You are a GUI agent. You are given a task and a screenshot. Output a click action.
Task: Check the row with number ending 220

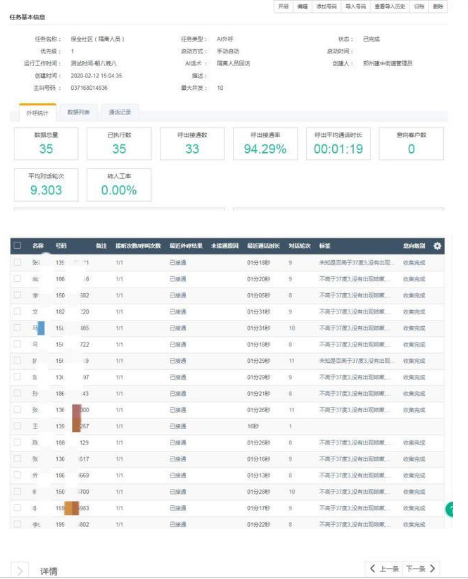coord(17,311)
